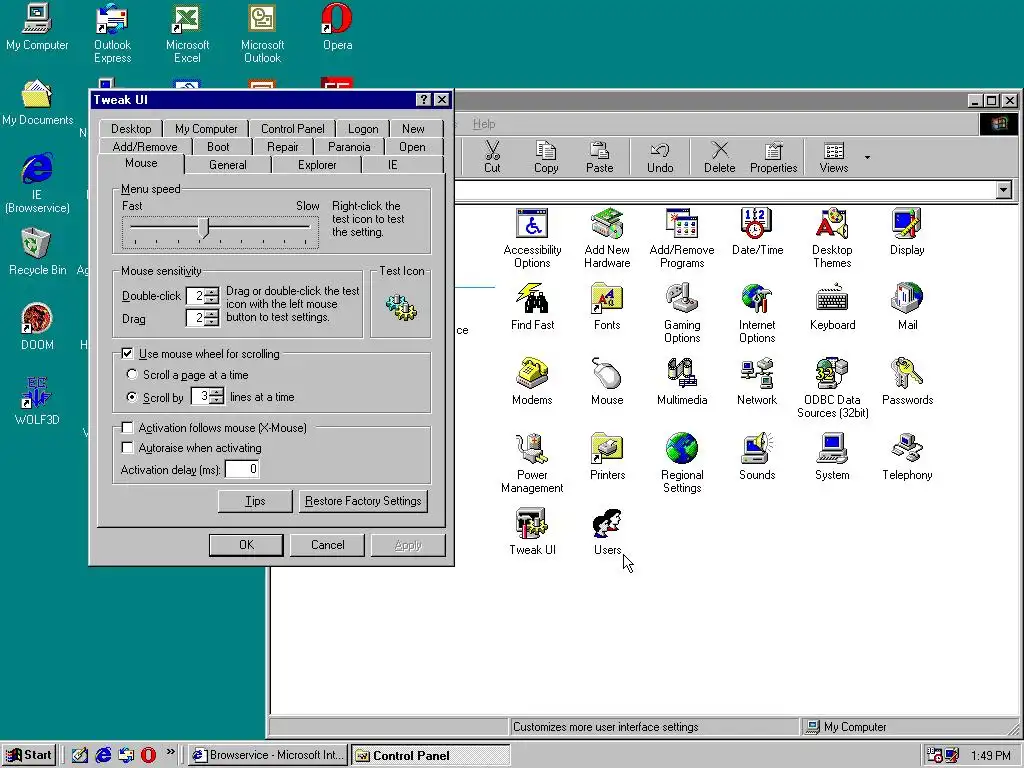This screenshot has width=1024, height=768.
Task: Click the Activation delay input field
Action: point(242,469)
